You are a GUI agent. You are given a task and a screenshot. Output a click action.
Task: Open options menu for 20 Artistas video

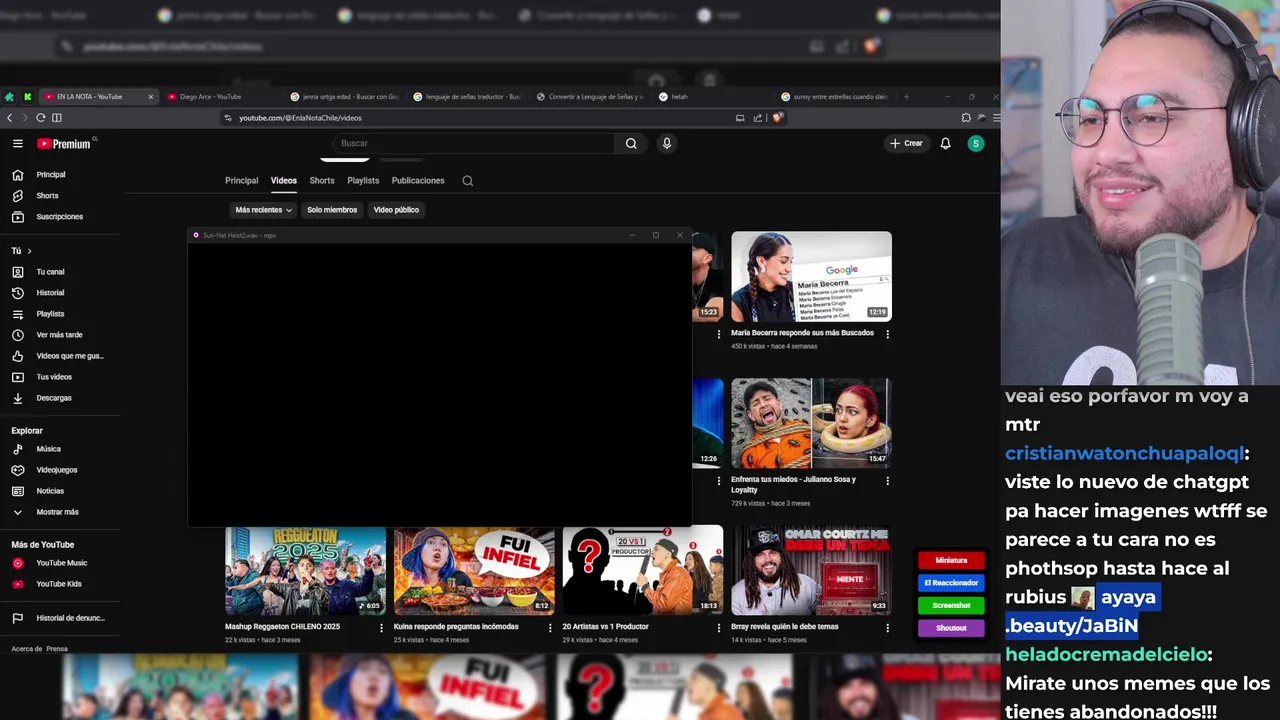pyautogui.click(x=718, y=628)
